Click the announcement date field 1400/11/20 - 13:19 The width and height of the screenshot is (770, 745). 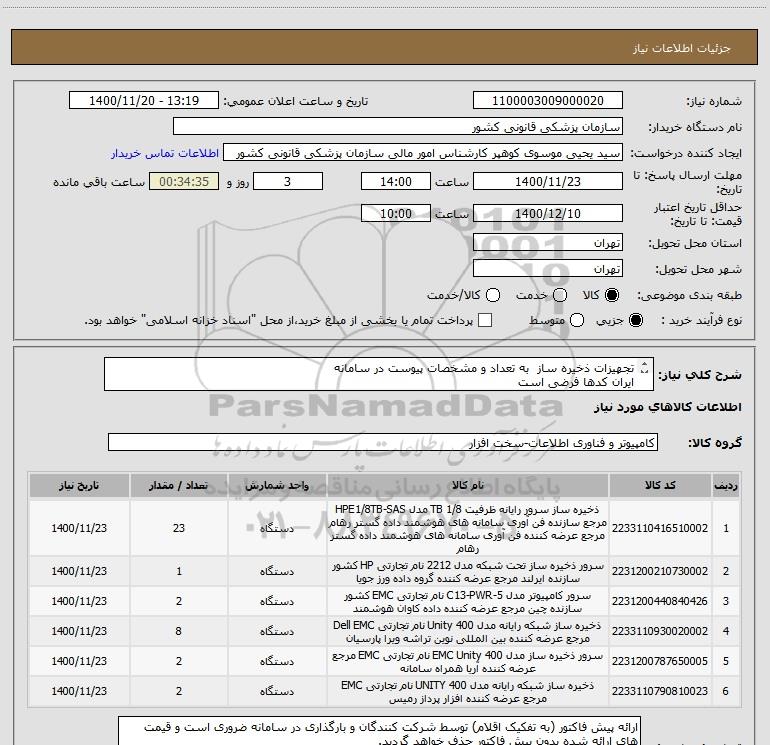(x=144, y=101)
